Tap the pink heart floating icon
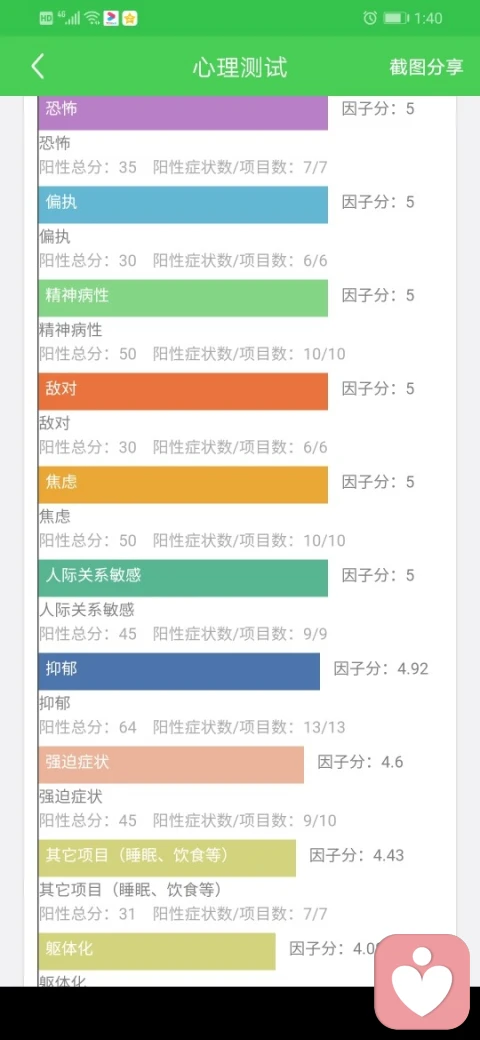 point(422,982)
